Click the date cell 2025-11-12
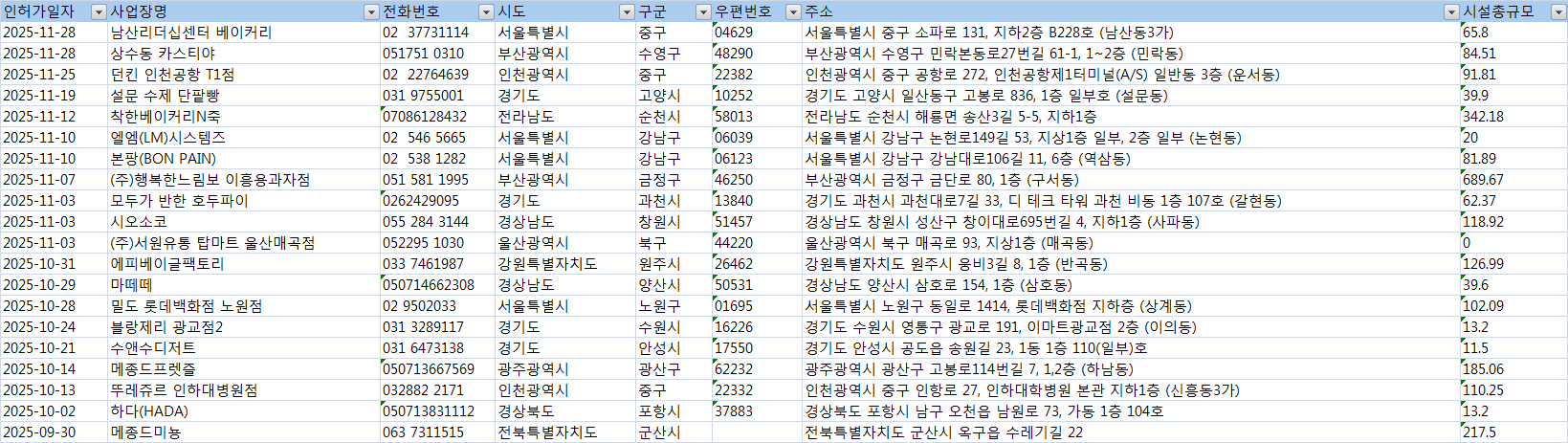This screenshot has width=1568, height=443. click(54, 117)
